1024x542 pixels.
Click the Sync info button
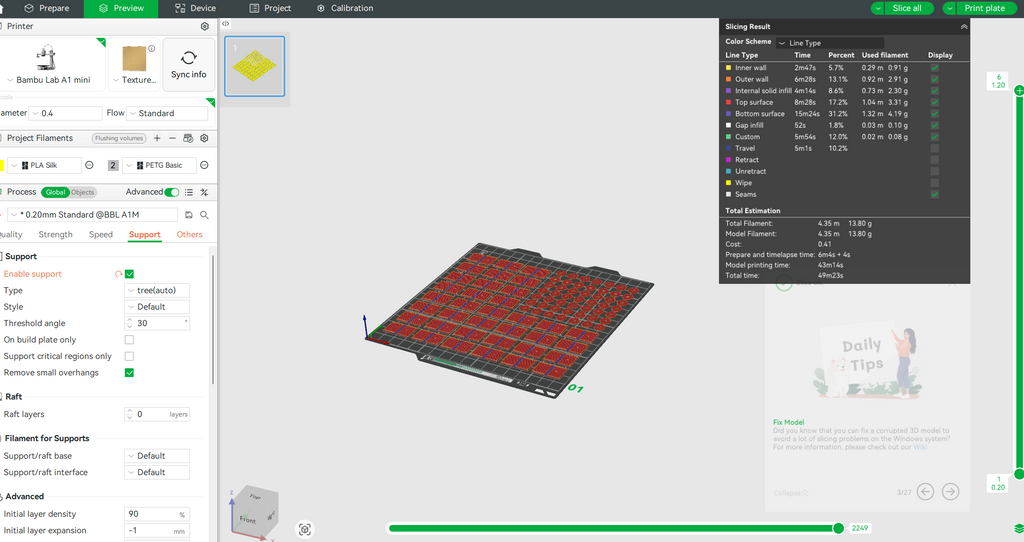click(188, 65)
